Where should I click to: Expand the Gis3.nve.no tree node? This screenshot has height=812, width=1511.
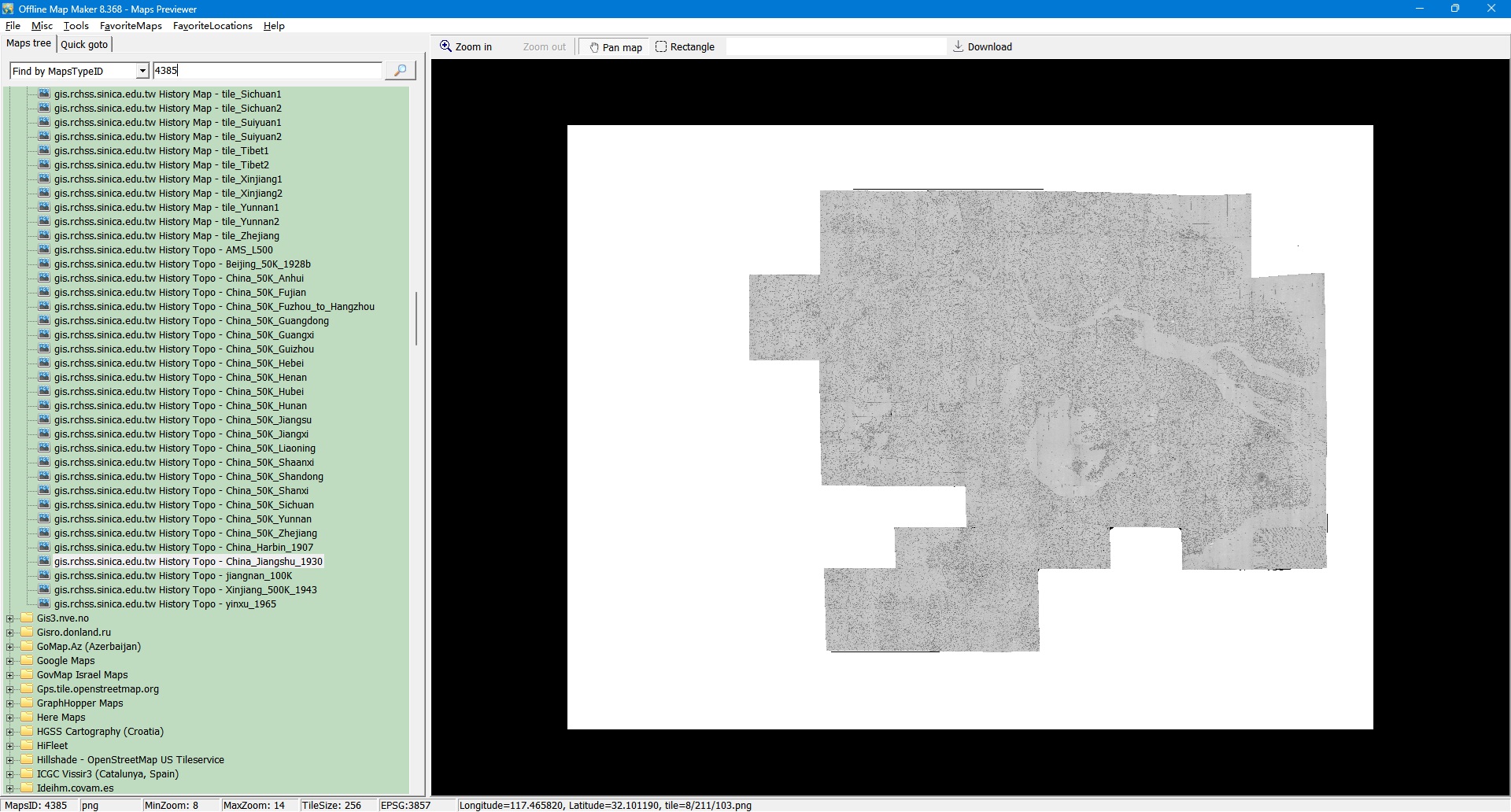[10, 618]
